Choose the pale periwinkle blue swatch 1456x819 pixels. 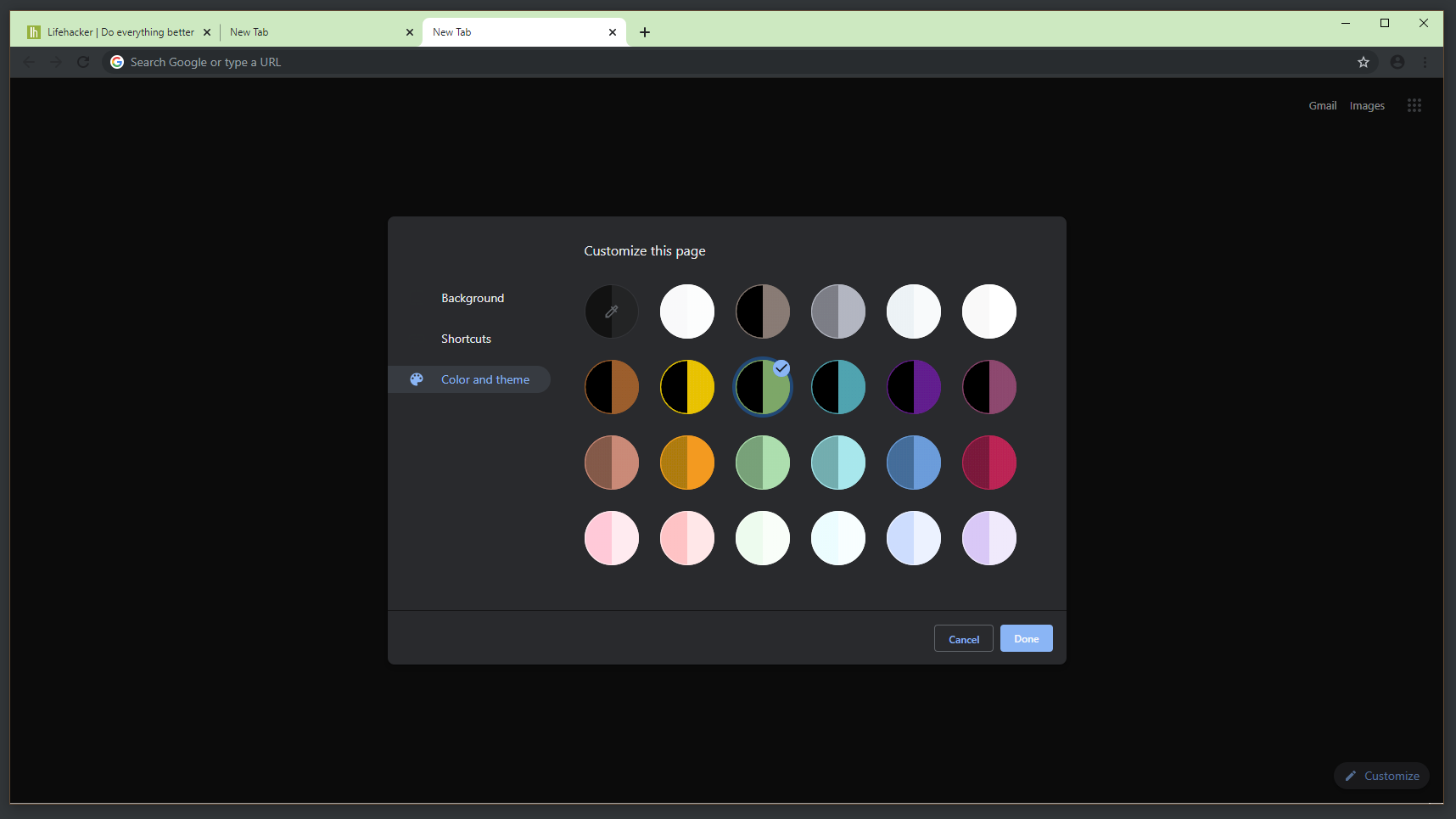[x=914, y=538]
